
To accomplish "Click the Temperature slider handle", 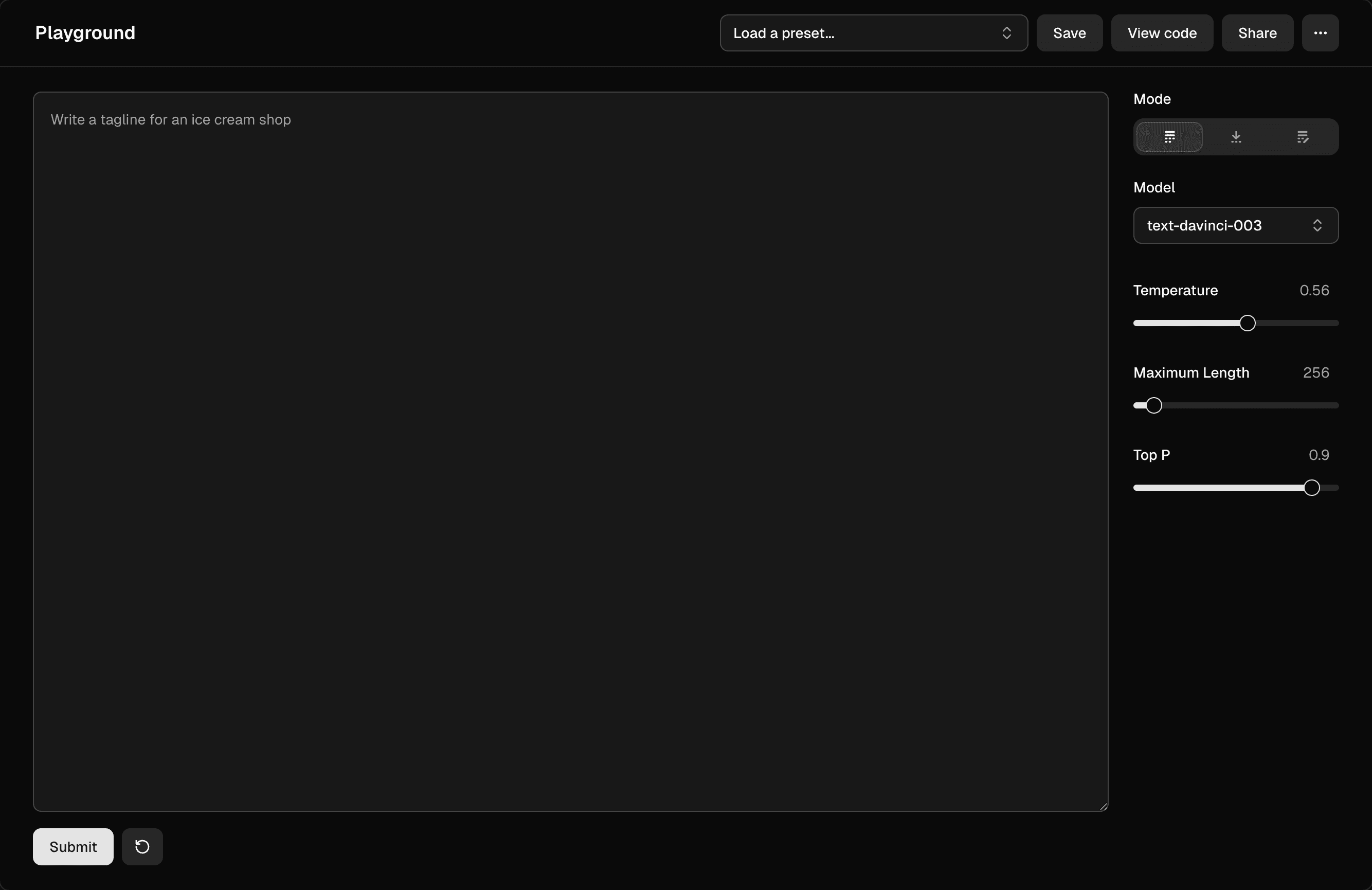I will tap(1247, 323).
